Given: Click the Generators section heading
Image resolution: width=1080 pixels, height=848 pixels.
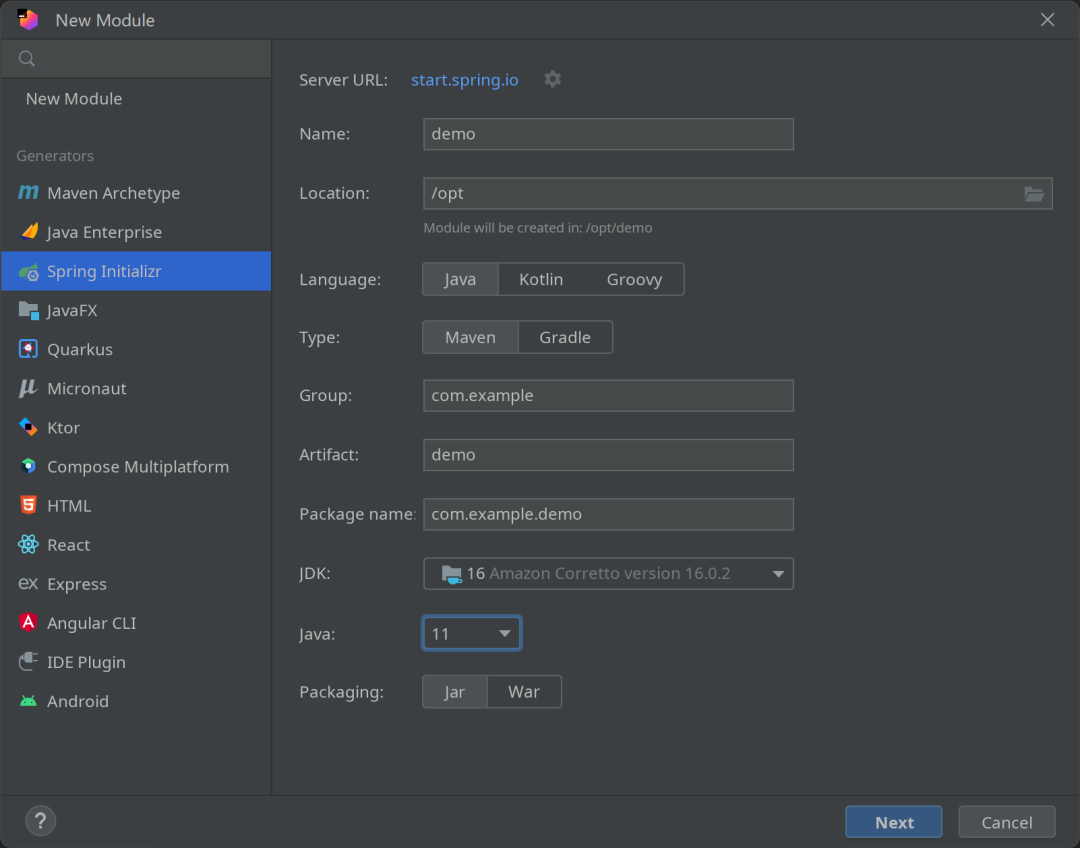Looking at the screenshot, I should coord(55,156).
